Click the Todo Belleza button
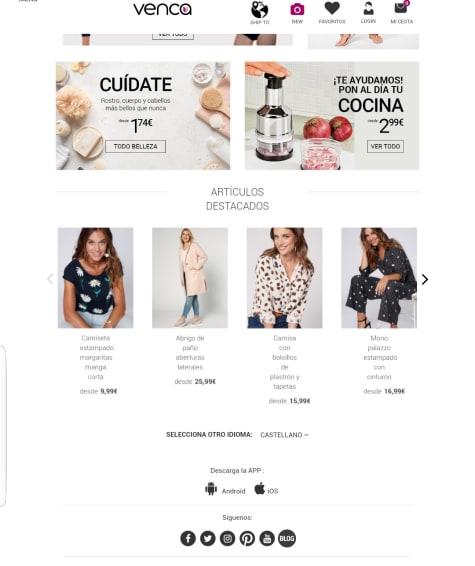 (x=135, y=147)
